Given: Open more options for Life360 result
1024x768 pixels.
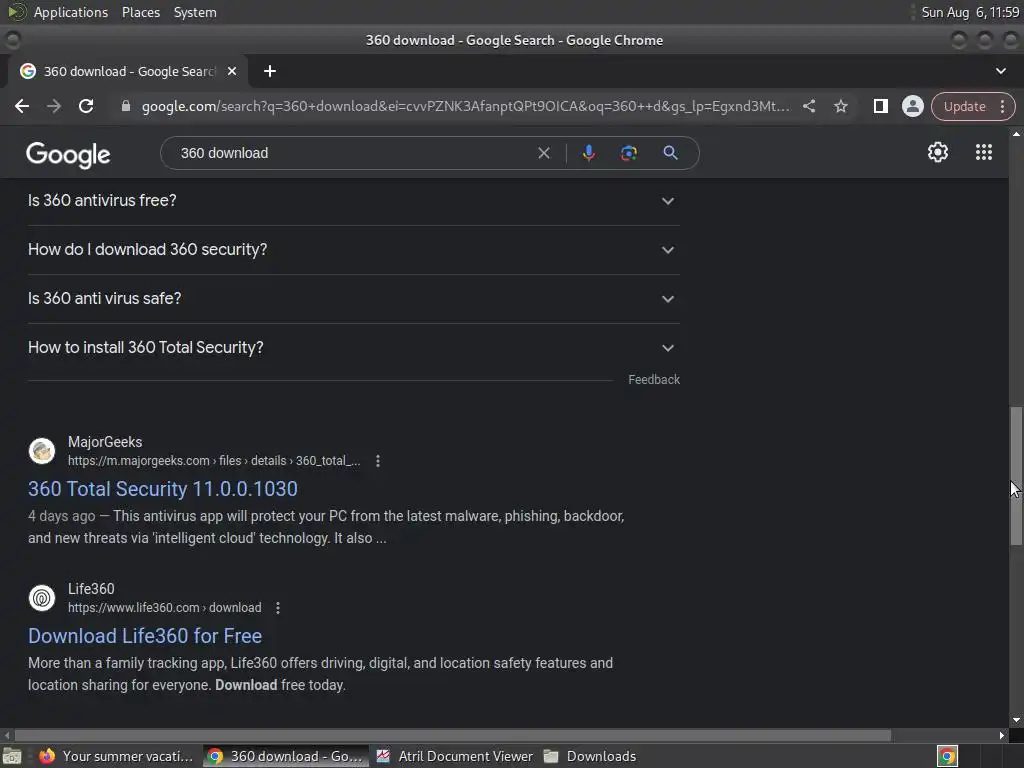Looking at the screenshot, I should [278, 608].
